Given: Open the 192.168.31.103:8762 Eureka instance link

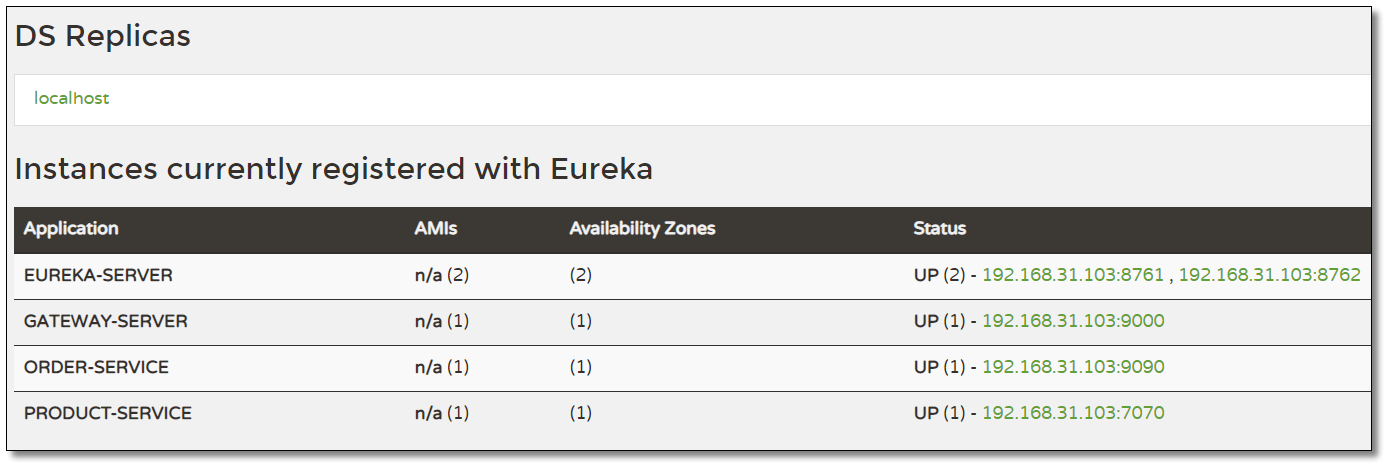Looking at the screenshot, I should [x=1269, y=275].
